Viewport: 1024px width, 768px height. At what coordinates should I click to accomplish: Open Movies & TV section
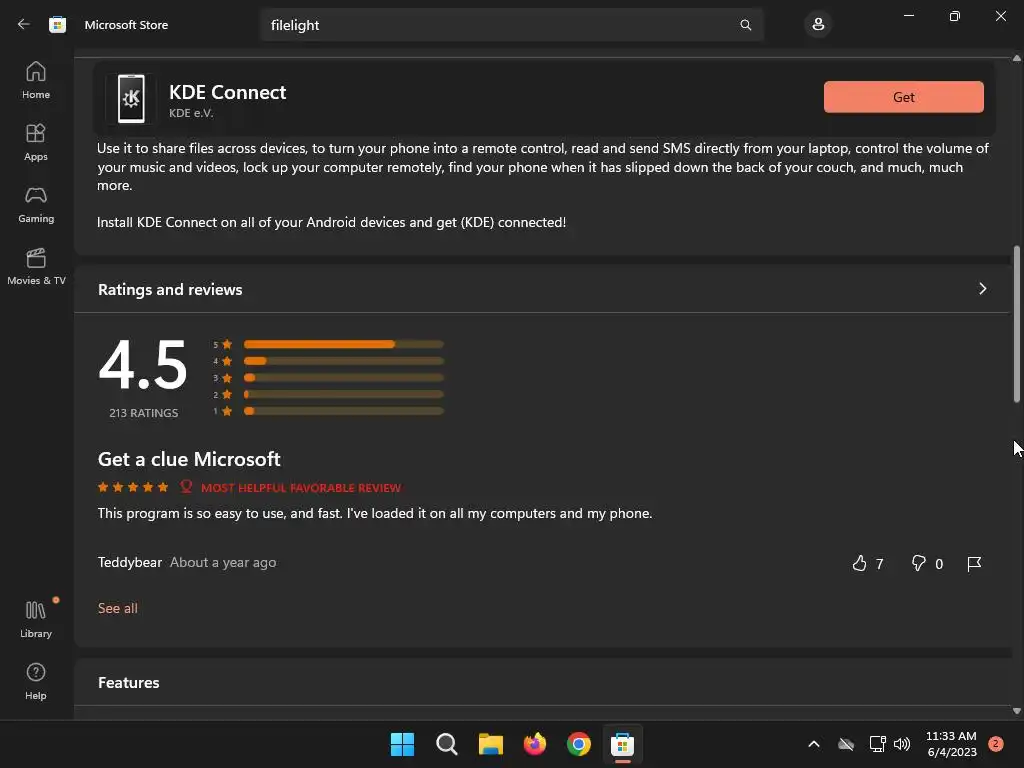coord(36,266)
